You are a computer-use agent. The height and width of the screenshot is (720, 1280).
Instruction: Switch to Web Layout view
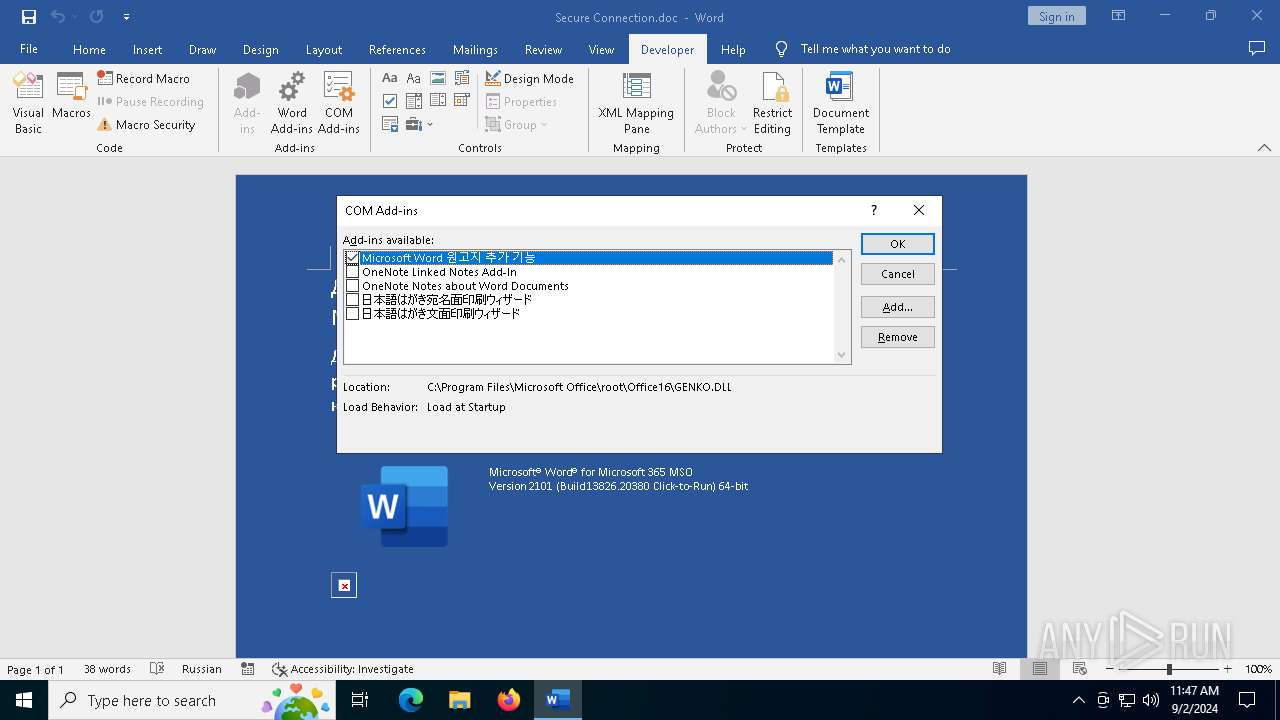(x=1079, y=669)
